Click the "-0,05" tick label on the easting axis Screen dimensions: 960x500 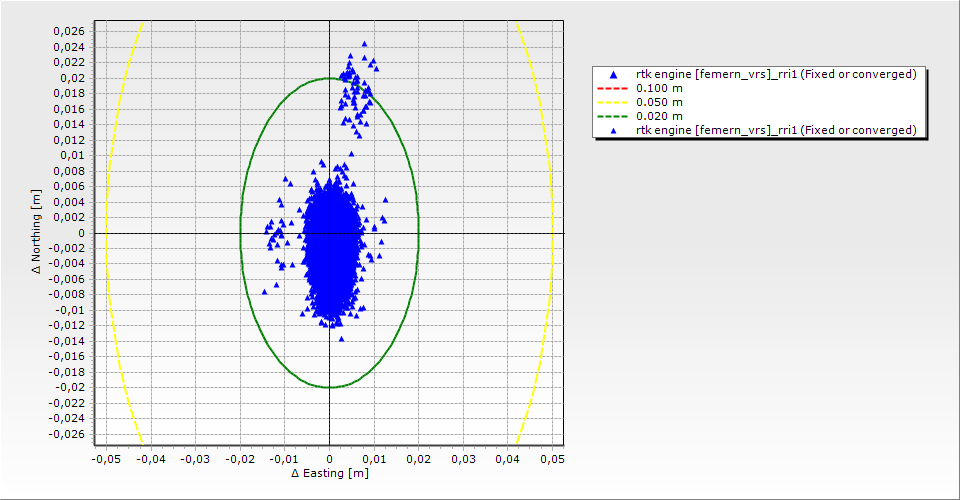pos(105,458)
